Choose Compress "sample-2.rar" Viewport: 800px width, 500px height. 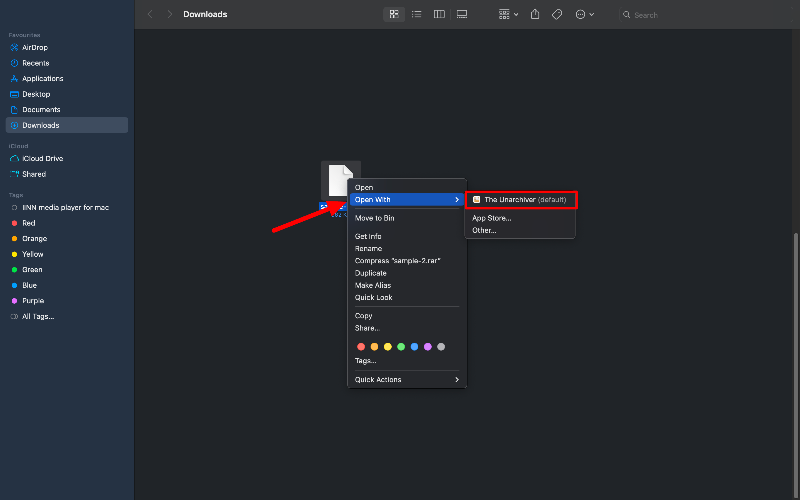407,261
